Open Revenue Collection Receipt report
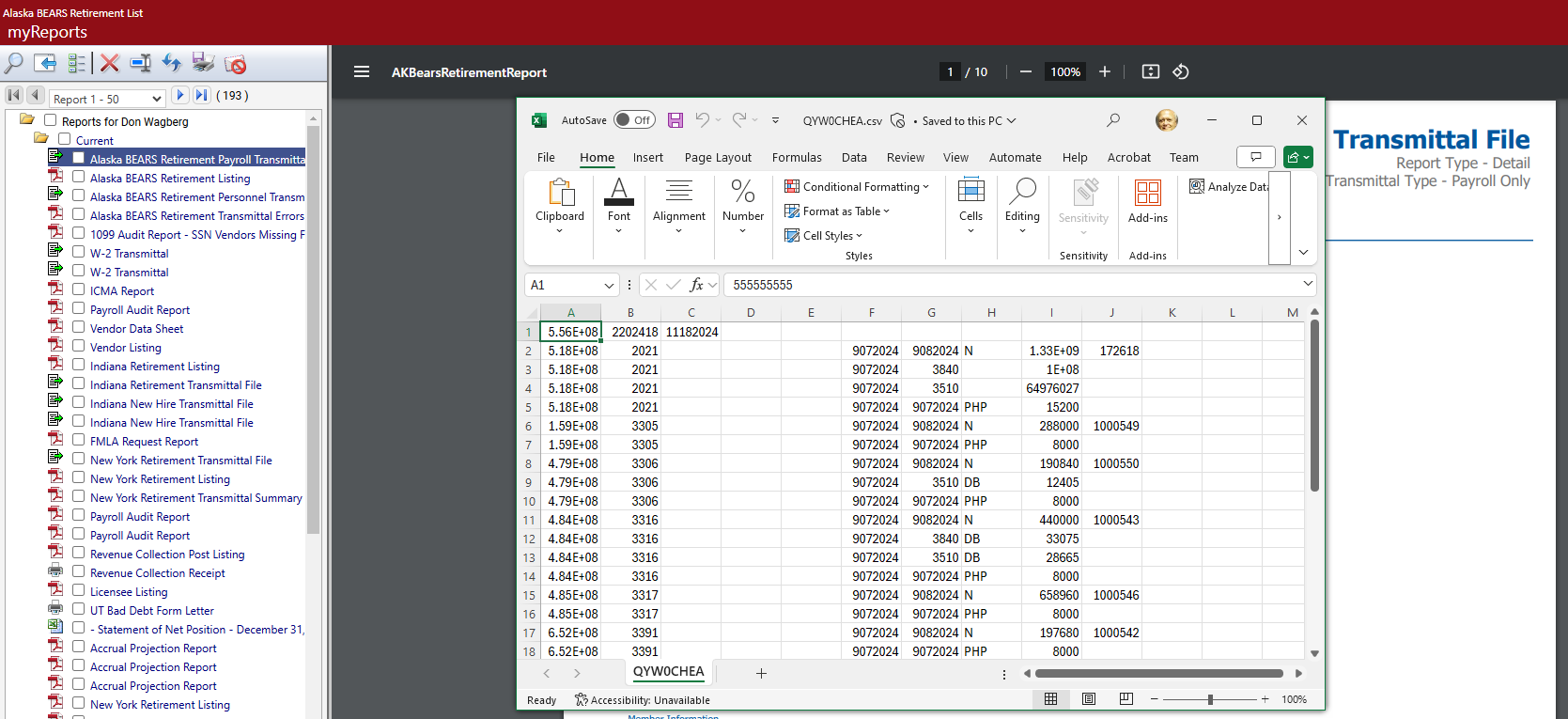The width and height of the screenshot is (1568, 719). [158, 572]
